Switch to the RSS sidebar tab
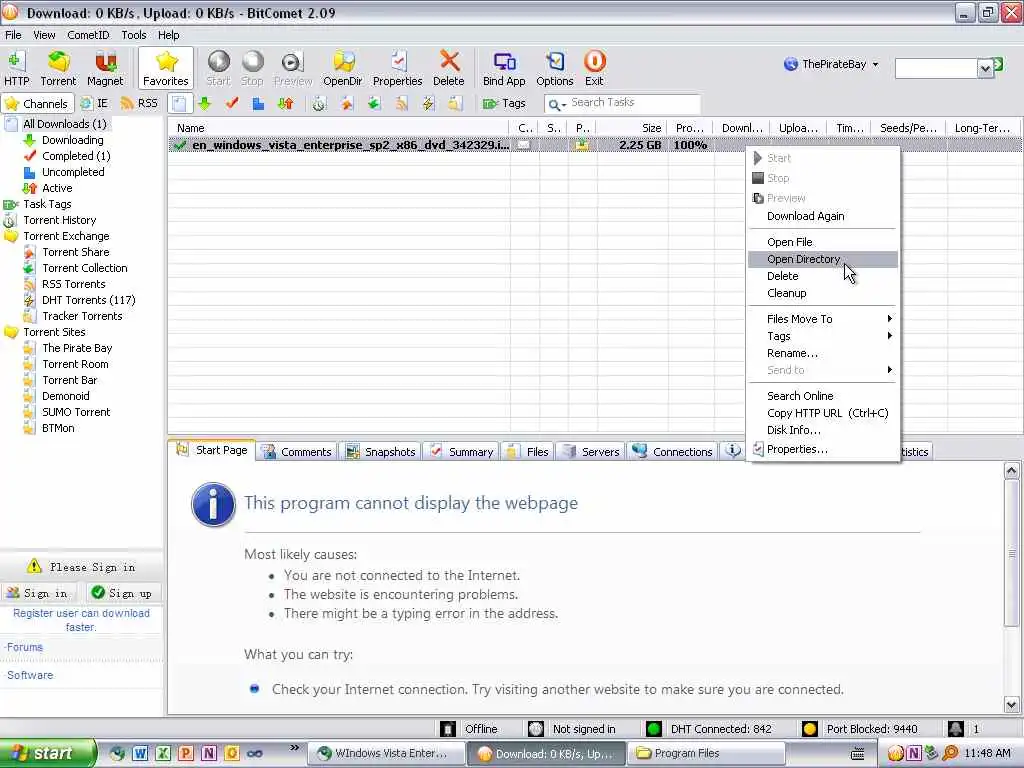Image resolution: width=1024 pixels, height=768 pixels. 139,103
